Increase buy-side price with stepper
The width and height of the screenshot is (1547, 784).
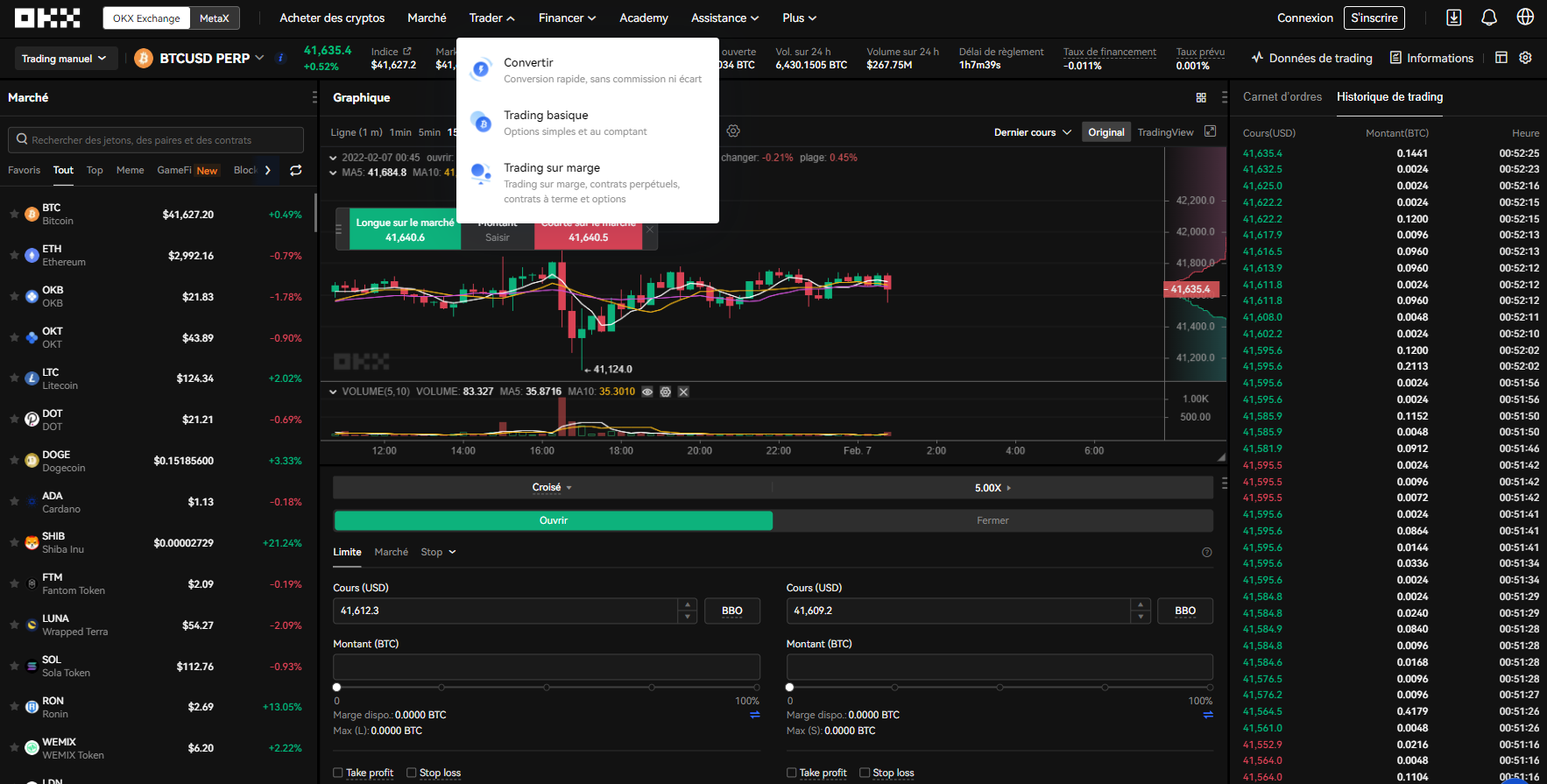(688, 604)
